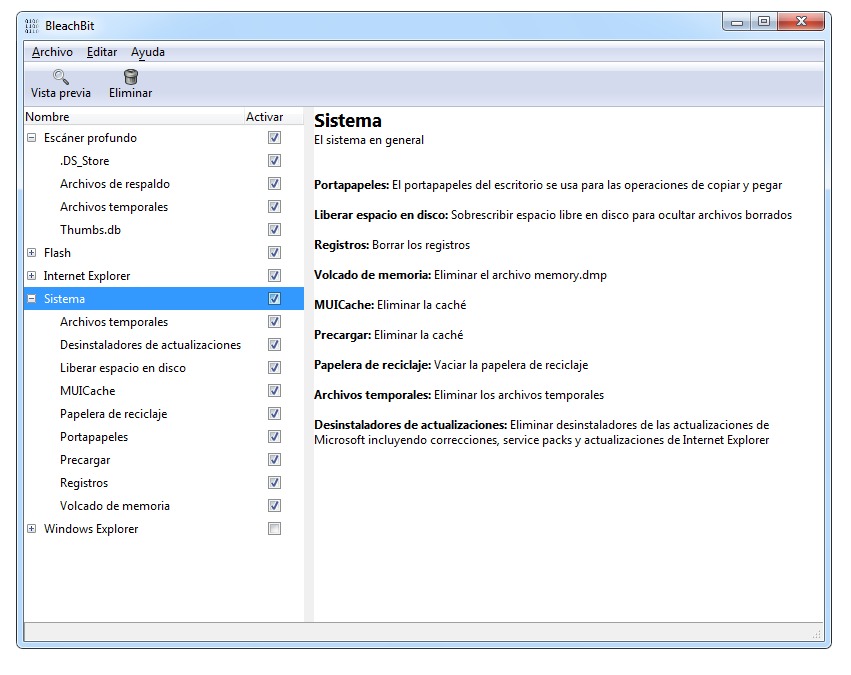Uncheck the Thumbs.db option
Screen dimensions: 851x675
274,229
